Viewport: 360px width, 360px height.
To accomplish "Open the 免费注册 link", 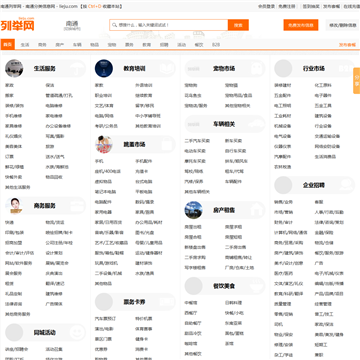I will 287,6.
